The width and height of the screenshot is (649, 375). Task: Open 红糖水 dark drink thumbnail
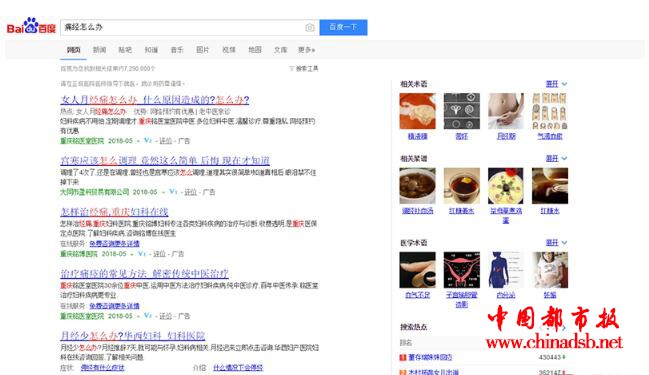(550, 185)
